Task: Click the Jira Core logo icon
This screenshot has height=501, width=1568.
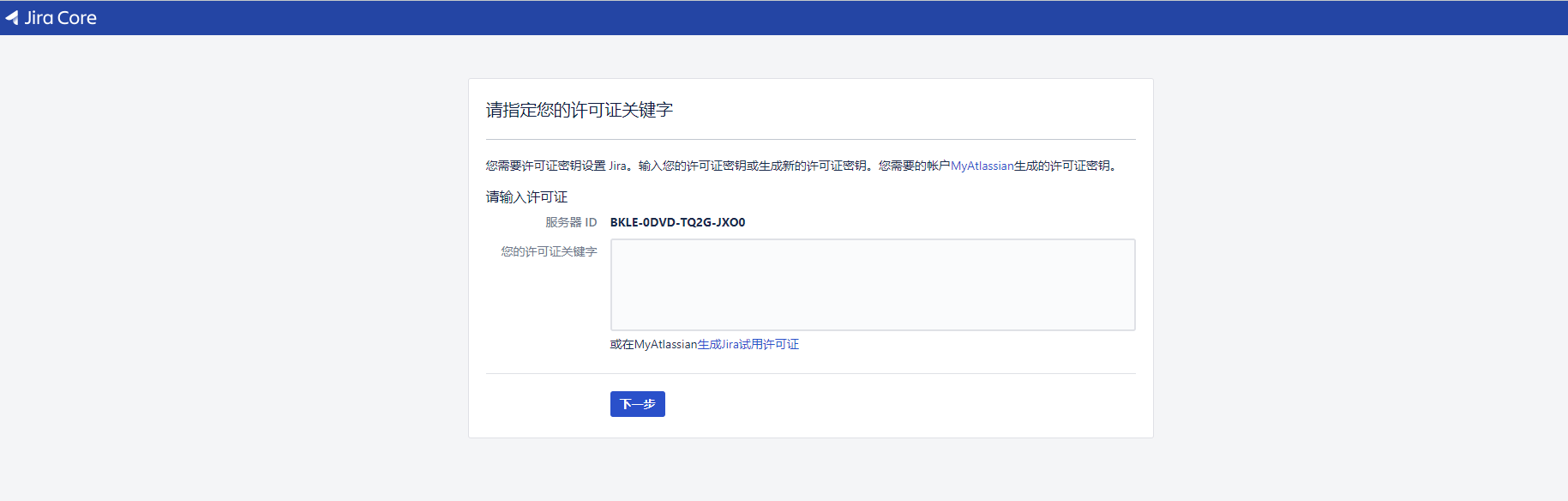Action: [x=12, y=17]
